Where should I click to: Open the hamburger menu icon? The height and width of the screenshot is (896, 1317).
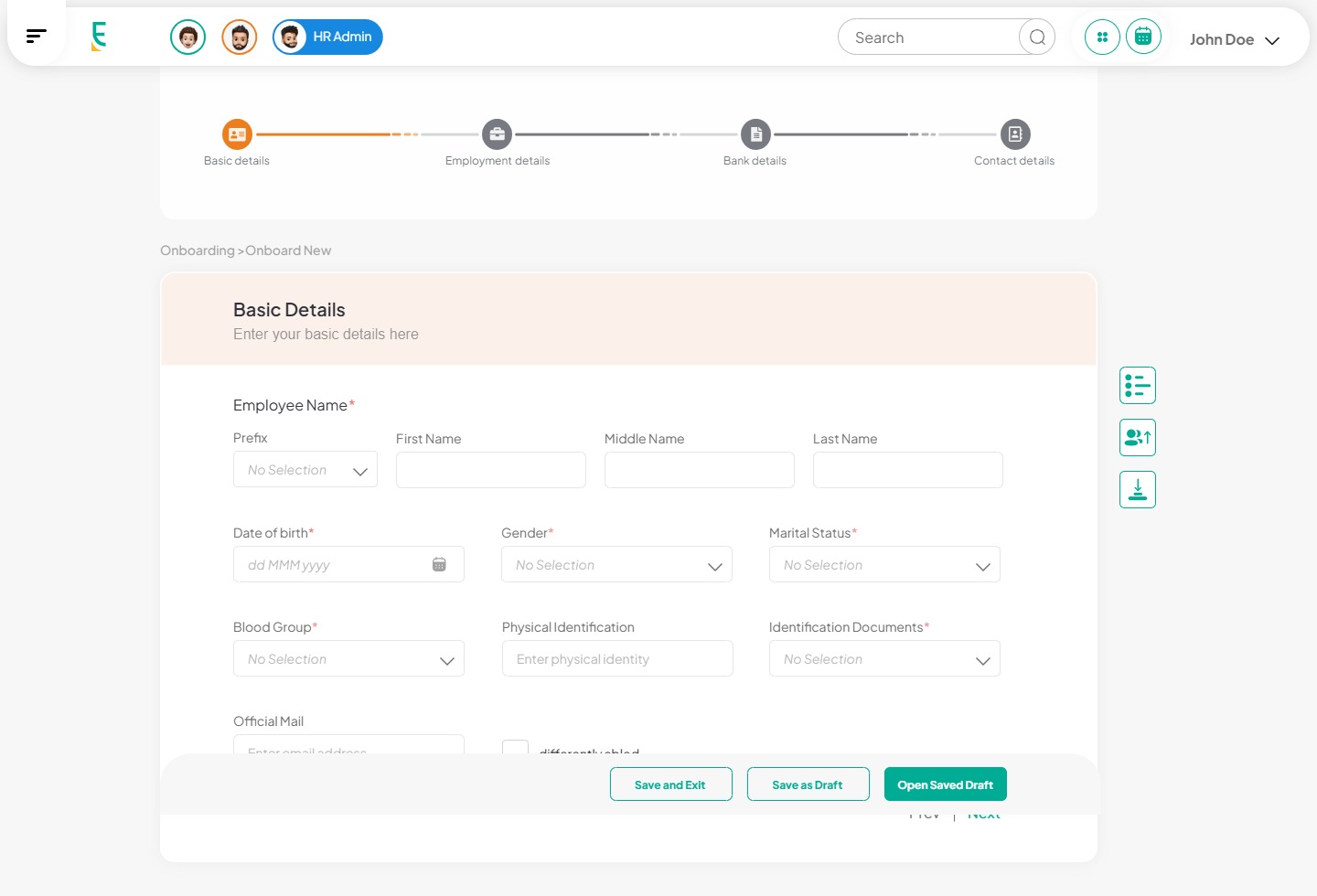[36, 37]
